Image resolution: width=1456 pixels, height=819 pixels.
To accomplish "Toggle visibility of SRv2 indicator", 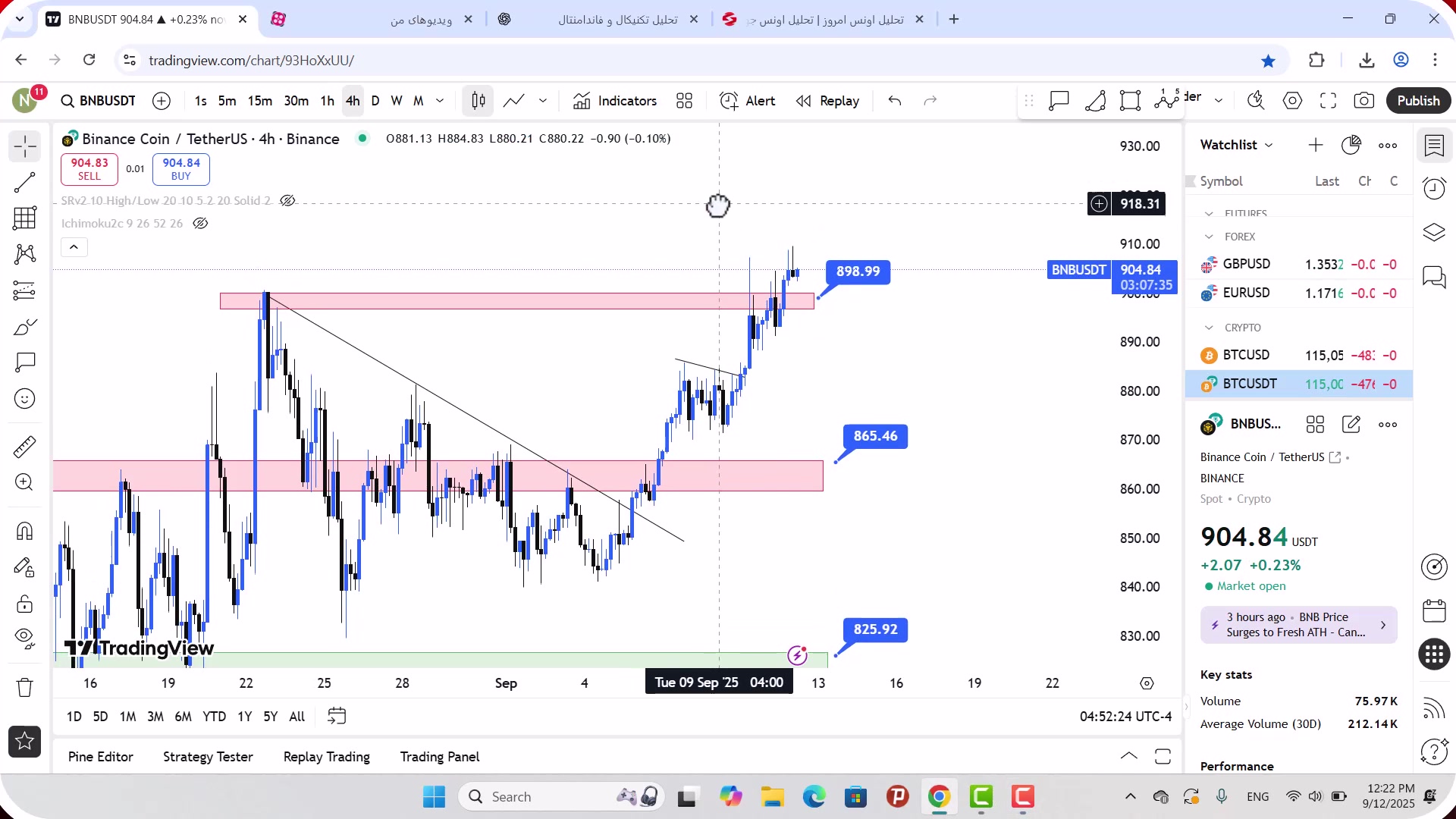I will pyautogui.click(x=287, y=201).
